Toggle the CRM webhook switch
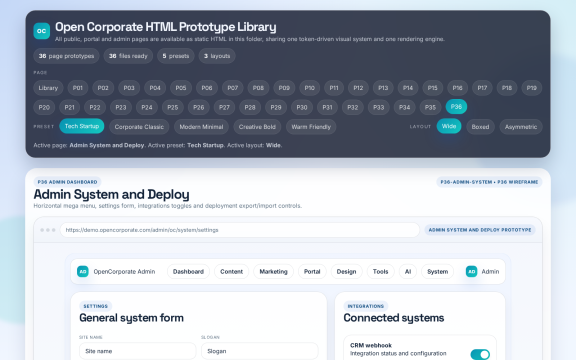This screenshot has width=576, height=360. [480, 354]
